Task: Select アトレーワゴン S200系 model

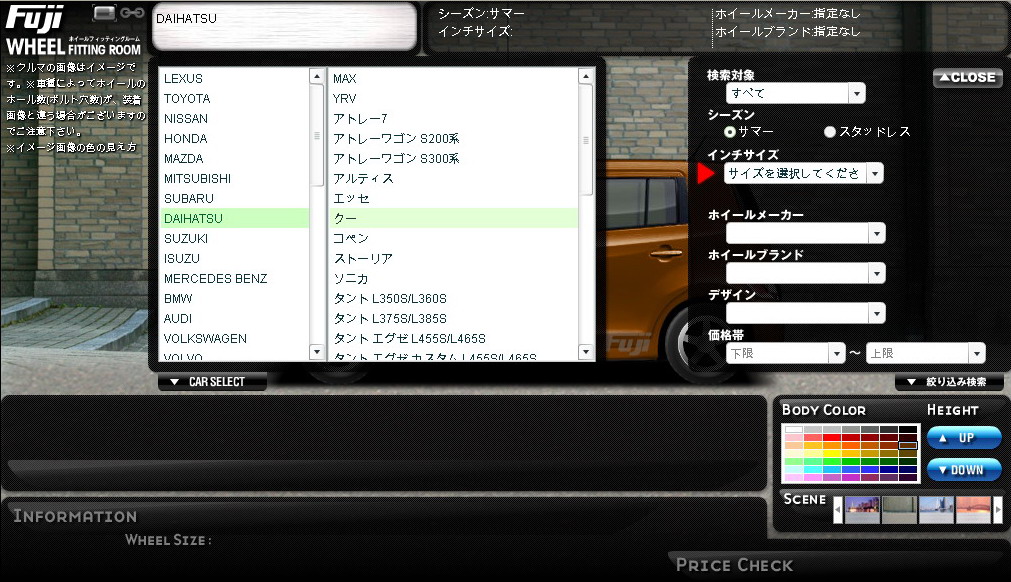Action: click(454, 139)
